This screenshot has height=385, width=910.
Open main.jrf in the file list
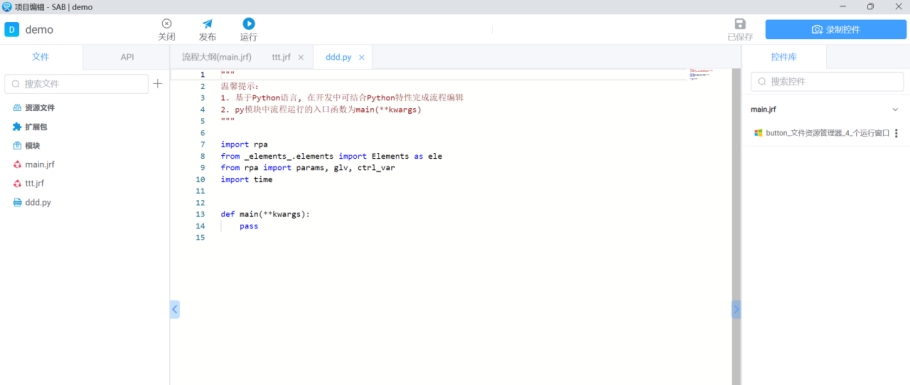[39, 164]
